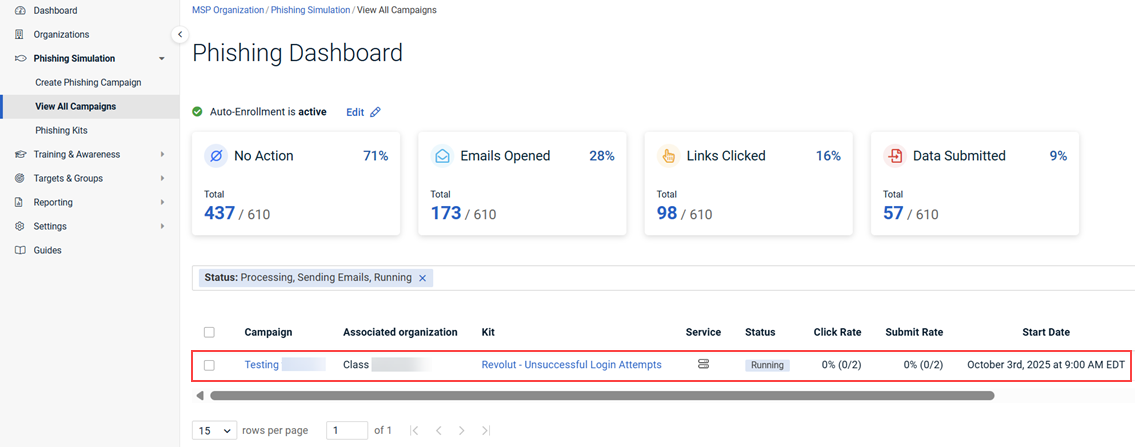Expand the Targets & Groups section
Screen dimensions: 1135x447
click(x=162, y=178)
